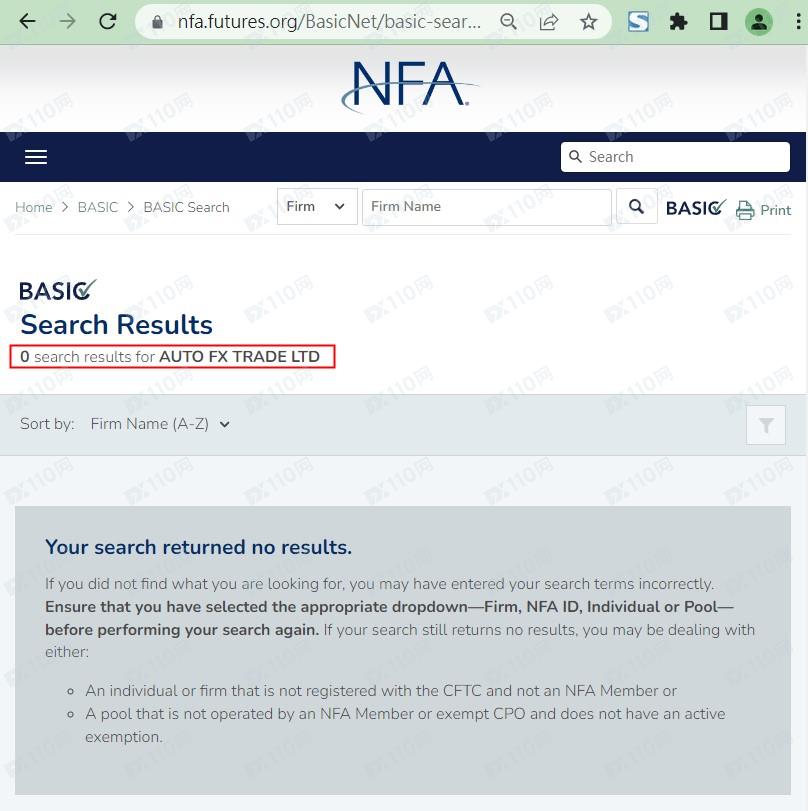Screen dimensions: 808x811
Task: Open the Sort by Firm Name (A-Z) dropdown
Action: point(160,424)
